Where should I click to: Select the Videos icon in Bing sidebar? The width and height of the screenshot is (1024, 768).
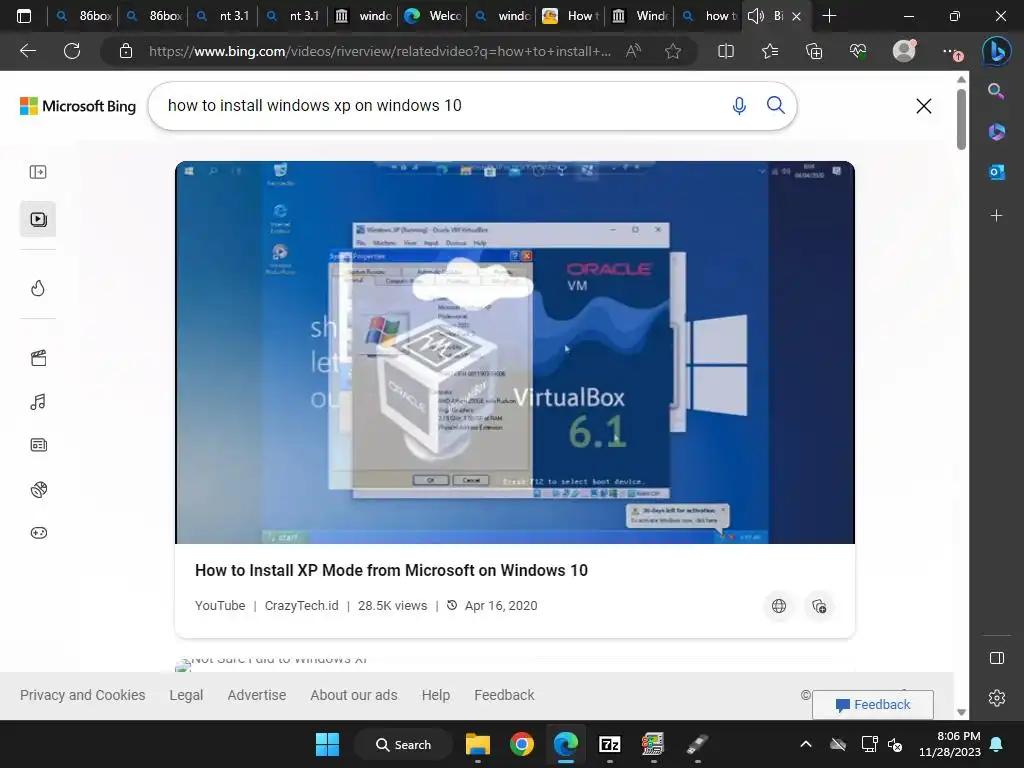point(38,219)
